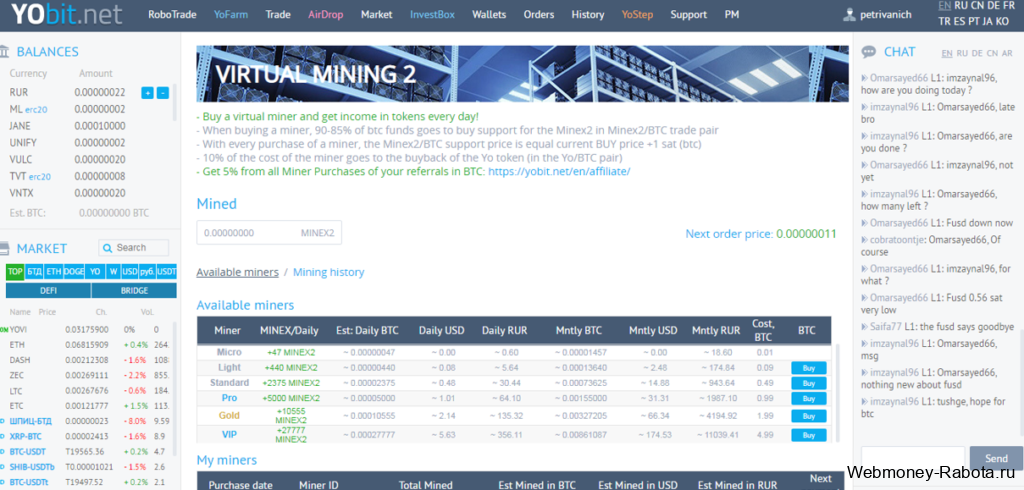Open the affiliate link yobit.net/en/affiliate/
This screenshot has width=1024, height=490.
tap(559, 171)
